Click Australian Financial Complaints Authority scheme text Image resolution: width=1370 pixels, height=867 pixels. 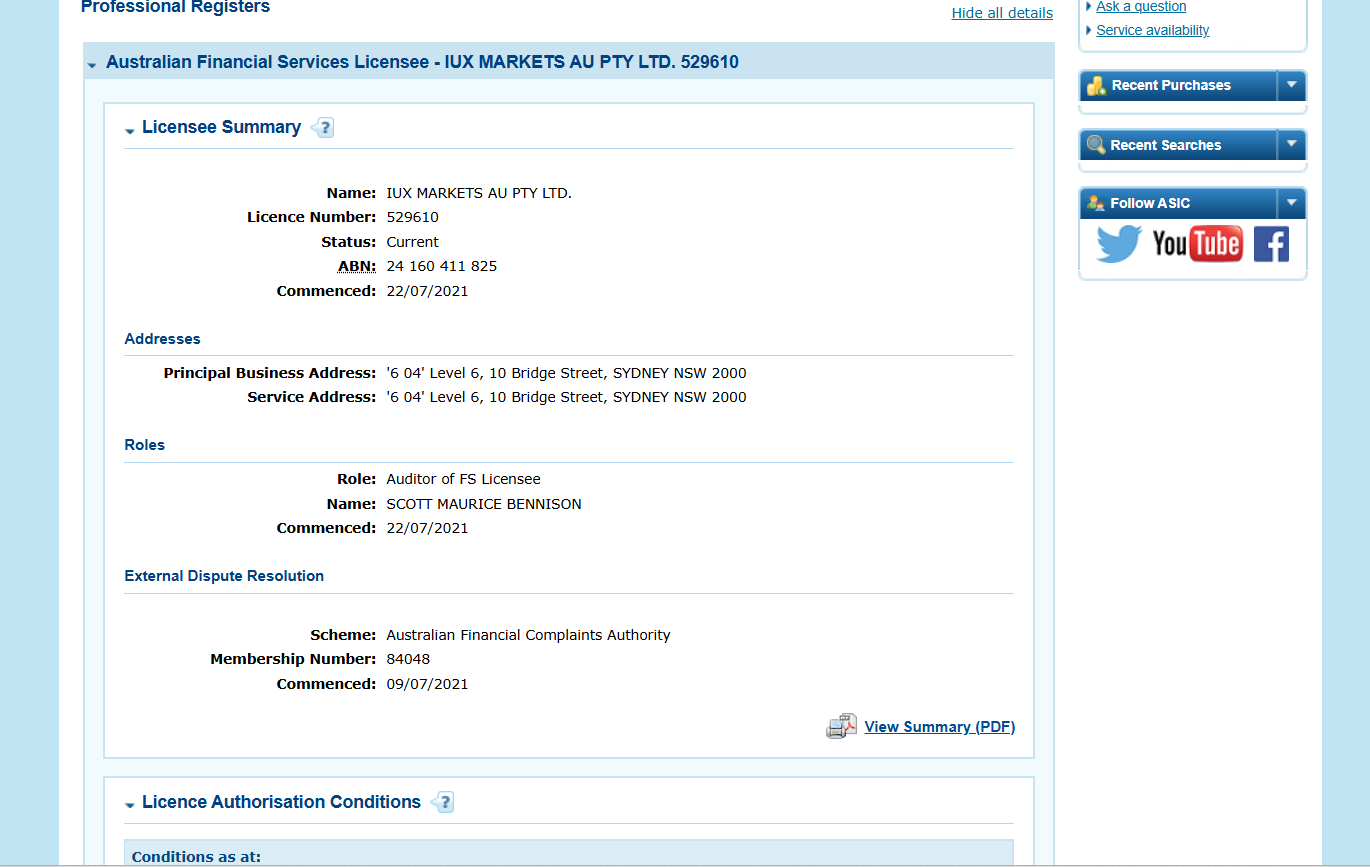(x=529, y=635)
